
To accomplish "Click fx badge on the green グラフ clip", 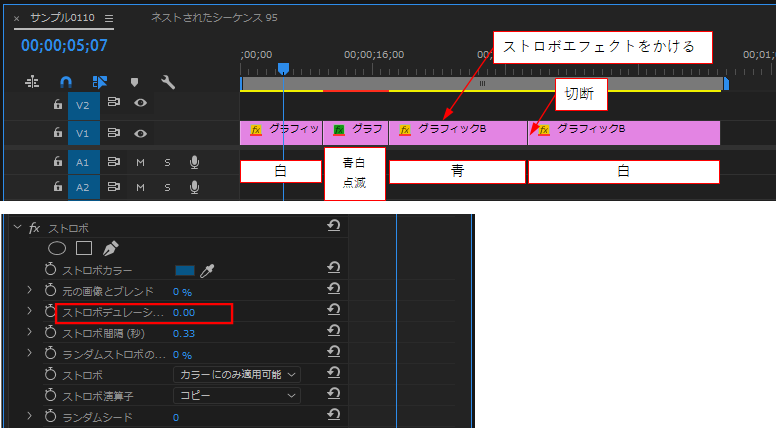I will point(339,130).
